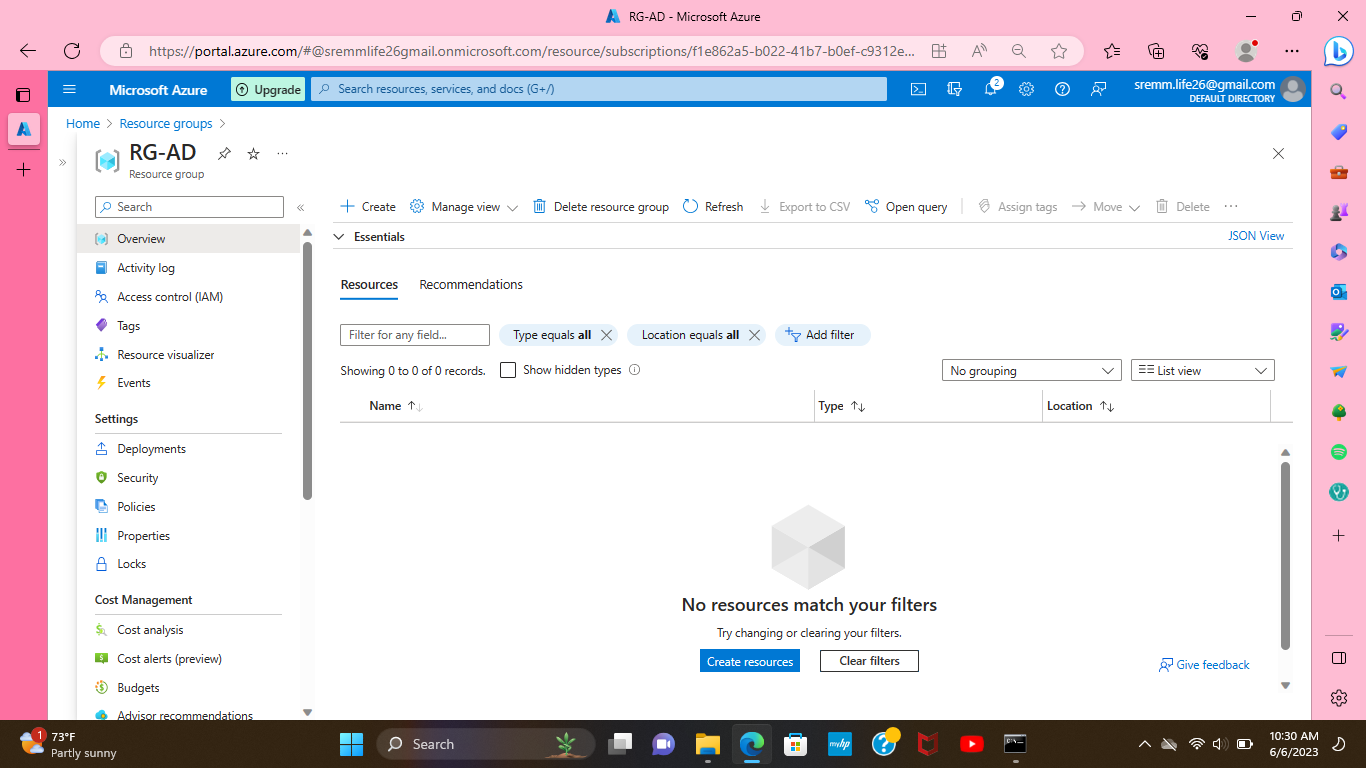Screen dimensions: 1366x768
Task: Open the List view dropdown
Action: (x=1202, y=369)
